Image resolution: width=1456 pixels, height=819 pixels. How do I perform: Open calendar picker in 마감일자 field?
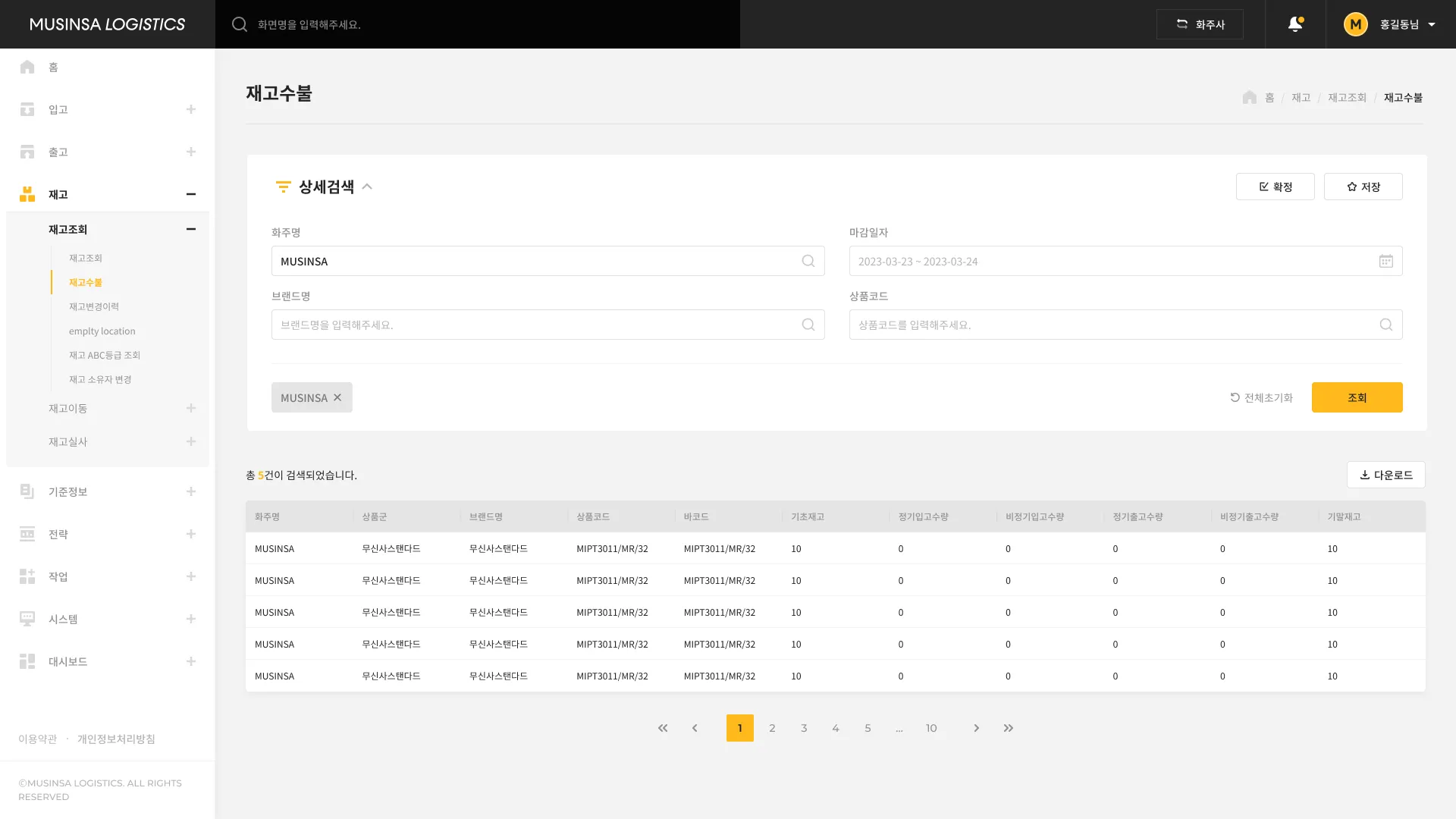click(x=1385, y=261)
